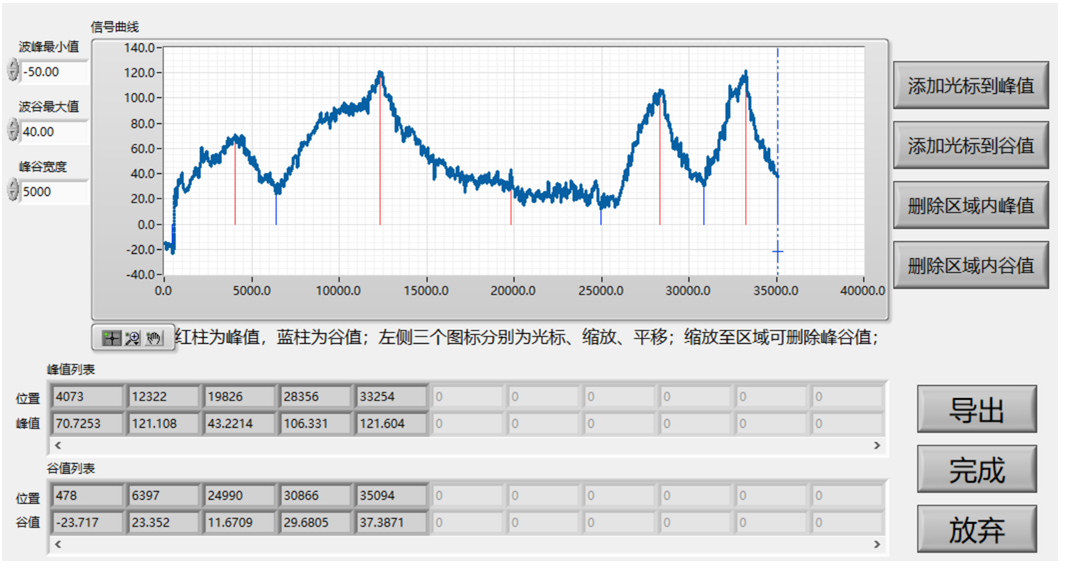Click 删除区域内峰值 to delete peaks

tap(970, 206)
